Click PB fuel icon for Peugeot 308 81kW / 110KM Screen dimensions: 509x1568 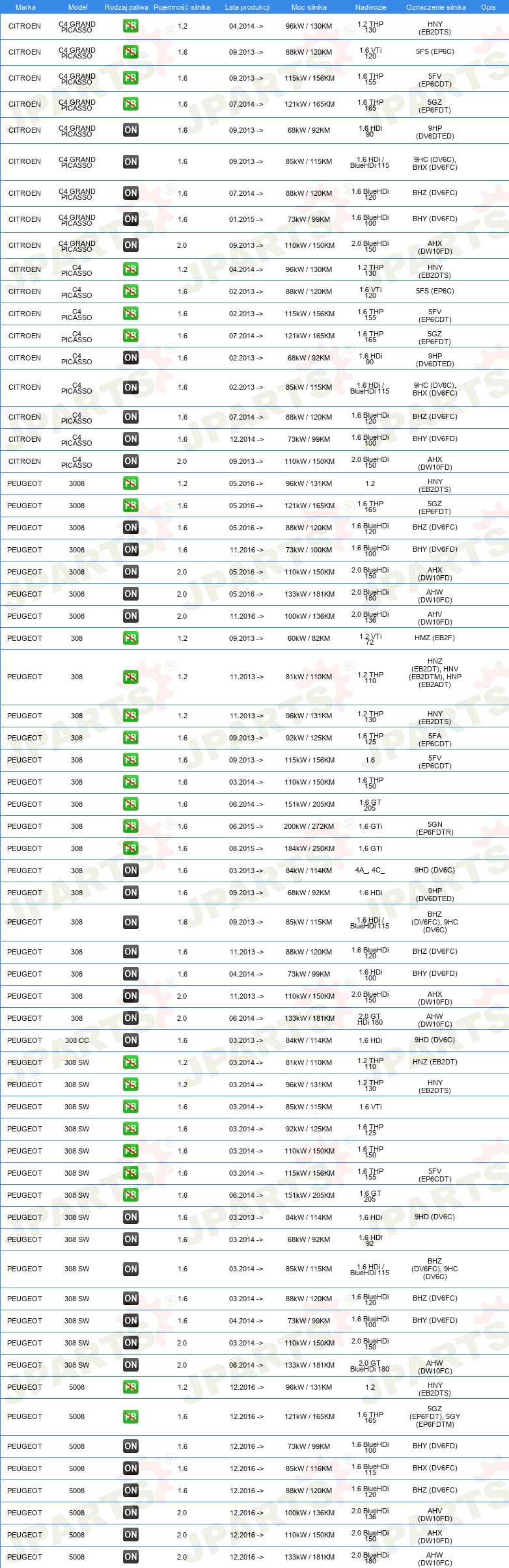[131, 677]
